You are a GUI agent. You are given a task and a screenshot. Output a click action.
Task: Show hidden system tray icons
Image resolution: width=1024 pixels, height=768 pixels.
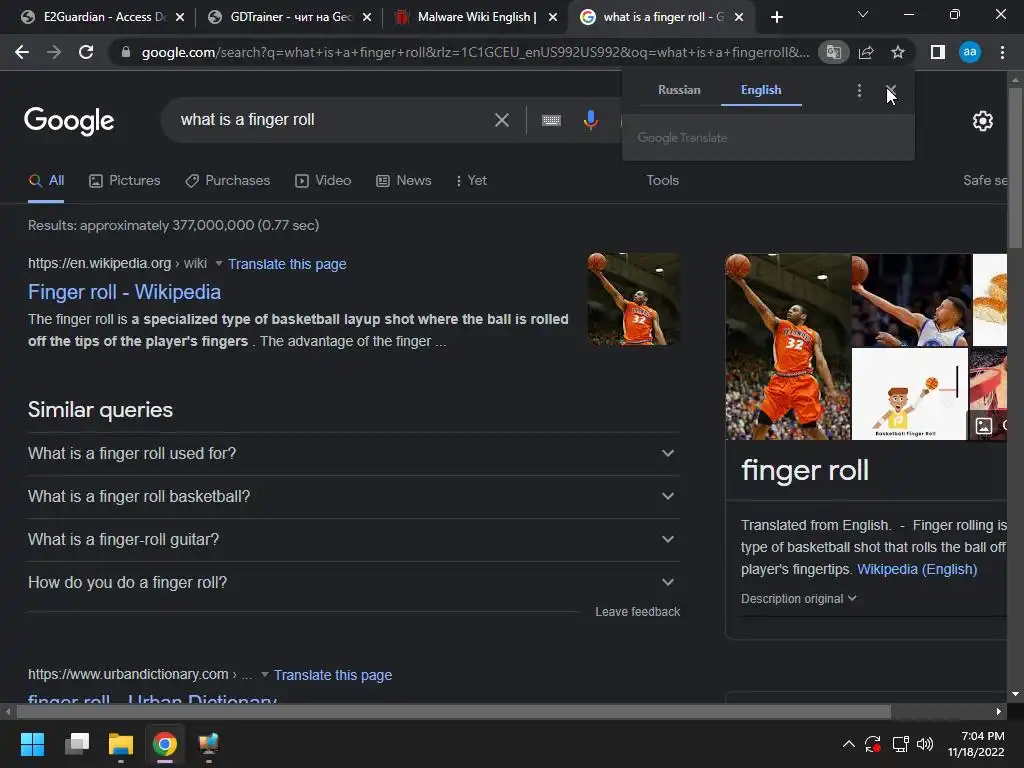(x=848, y=744)
